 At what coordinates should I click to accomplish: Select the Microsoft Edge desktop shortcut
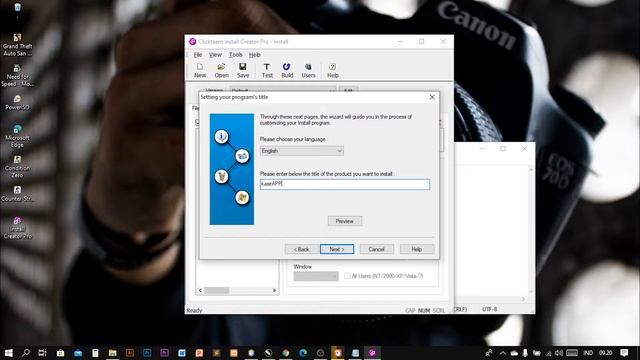(17, 136)
